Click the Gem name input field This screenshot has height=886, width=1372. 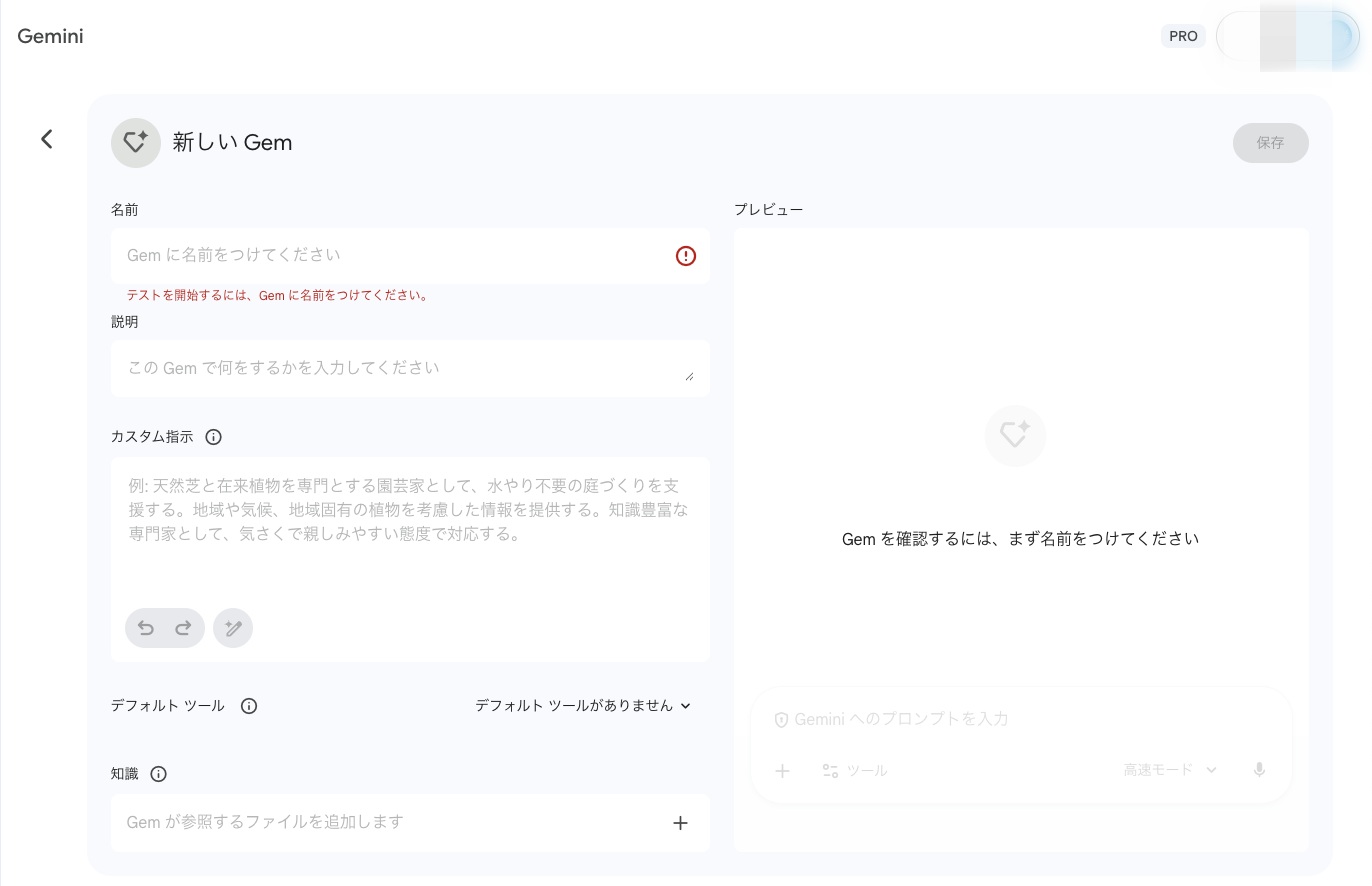coord(390,255)
